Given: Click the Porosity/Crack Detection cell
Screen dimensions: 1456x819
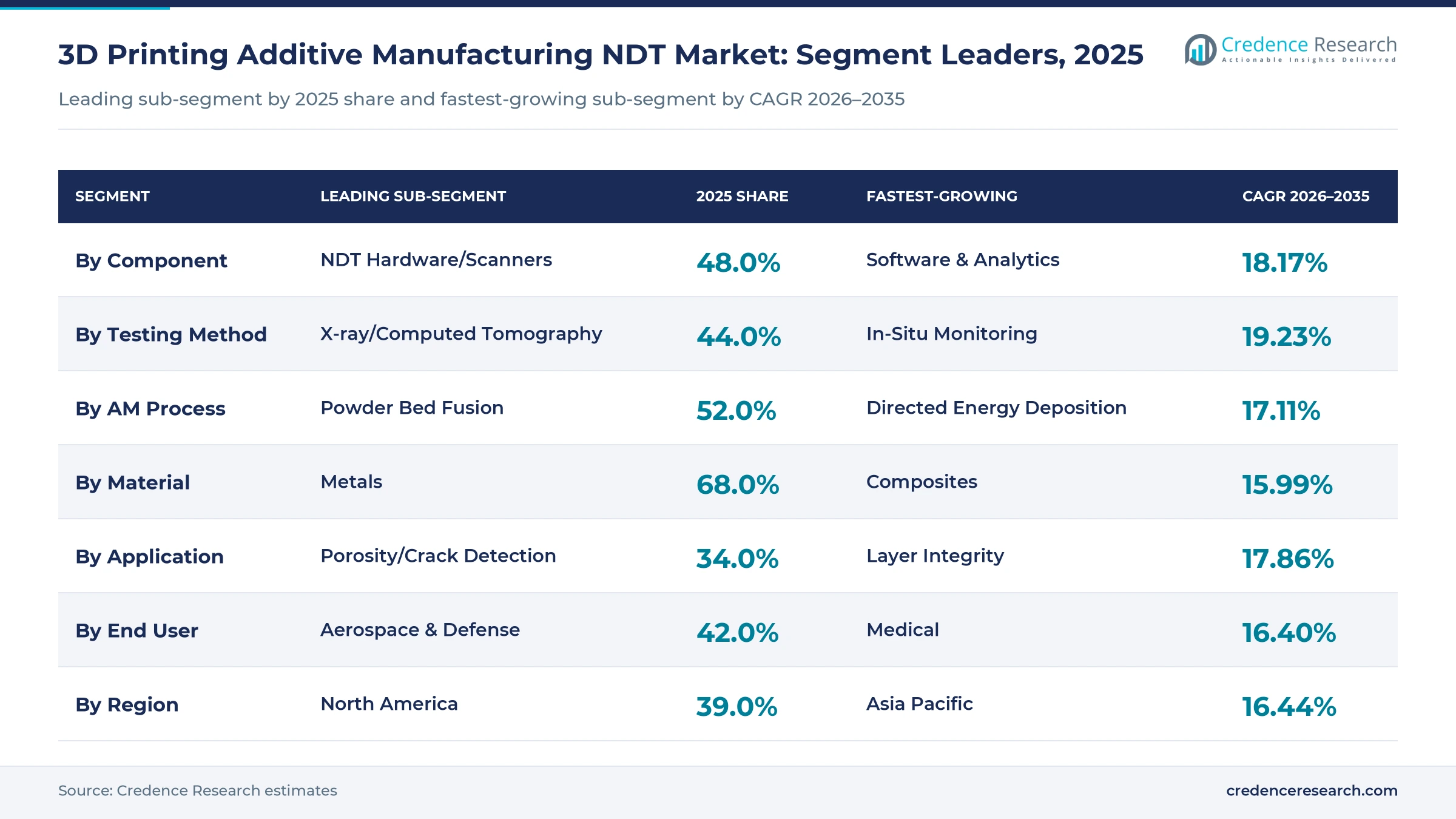Looking at the screenshot, I should tap(438, 556).
